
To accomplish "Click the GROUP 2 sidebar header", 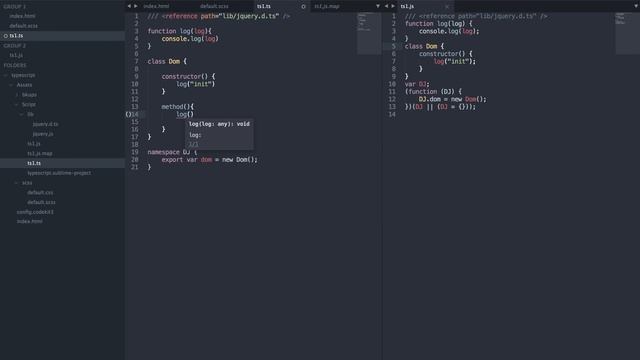I will (x=14, y=46).
